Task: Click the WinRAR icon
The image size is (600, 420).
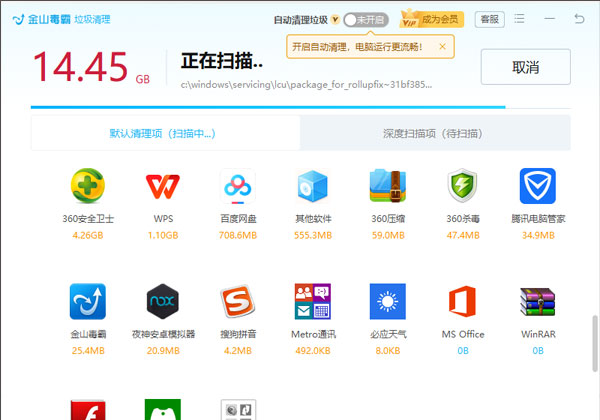Action: click(x=538, y=301)
